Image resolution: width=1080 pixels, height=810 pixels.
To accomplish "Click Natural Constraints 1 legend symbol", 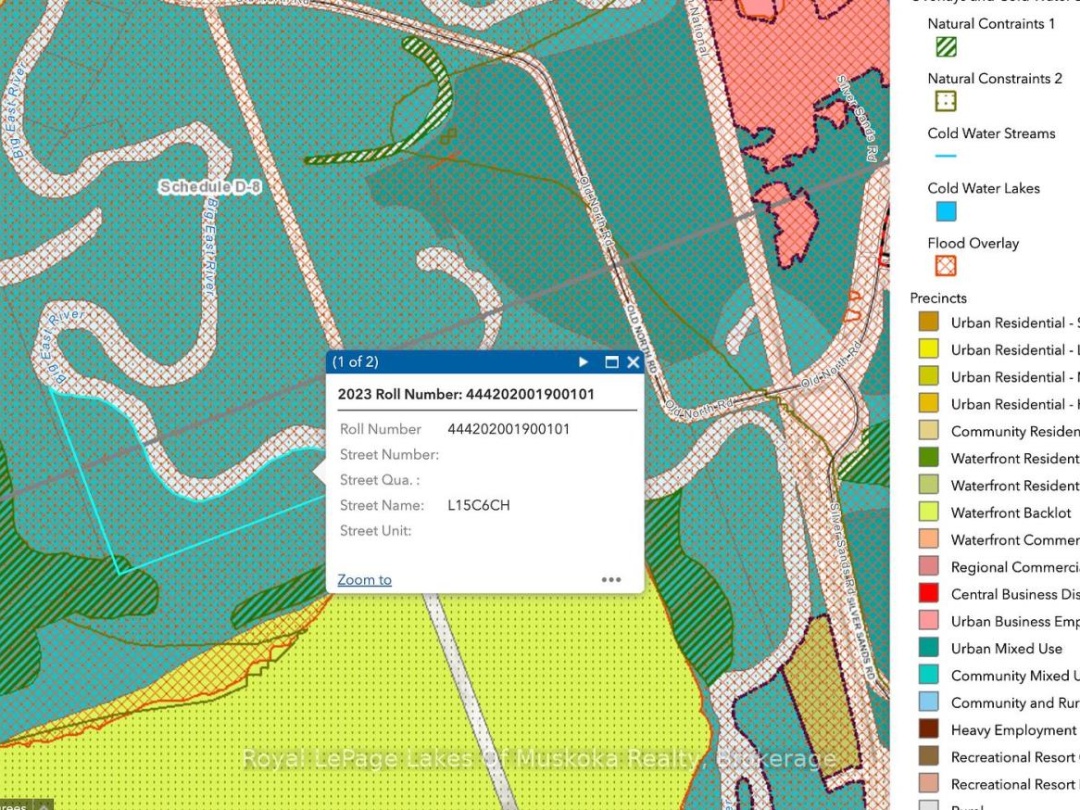I will tap(945, 46).
